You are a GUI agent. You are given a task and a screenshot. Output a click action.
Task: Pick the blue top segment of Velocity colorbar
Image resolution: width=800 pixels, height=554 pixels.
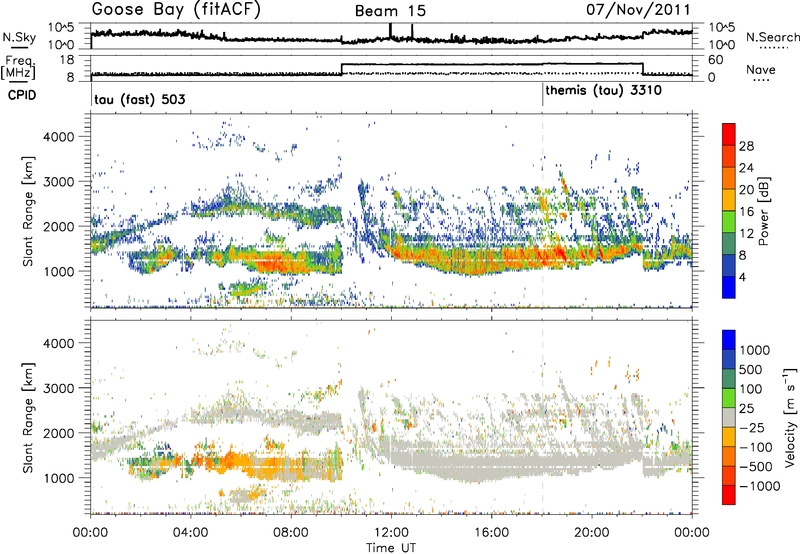[729, 340]
